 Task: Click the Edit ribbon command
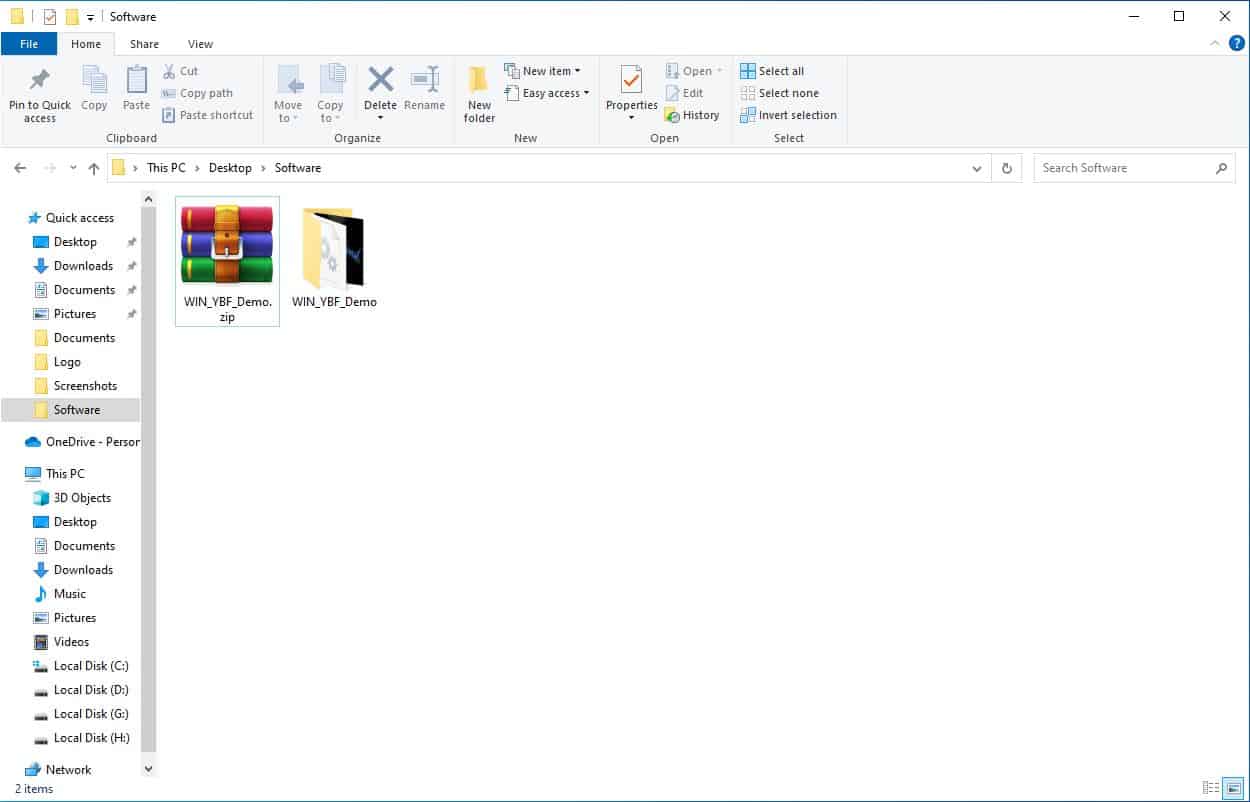(684, 93)
